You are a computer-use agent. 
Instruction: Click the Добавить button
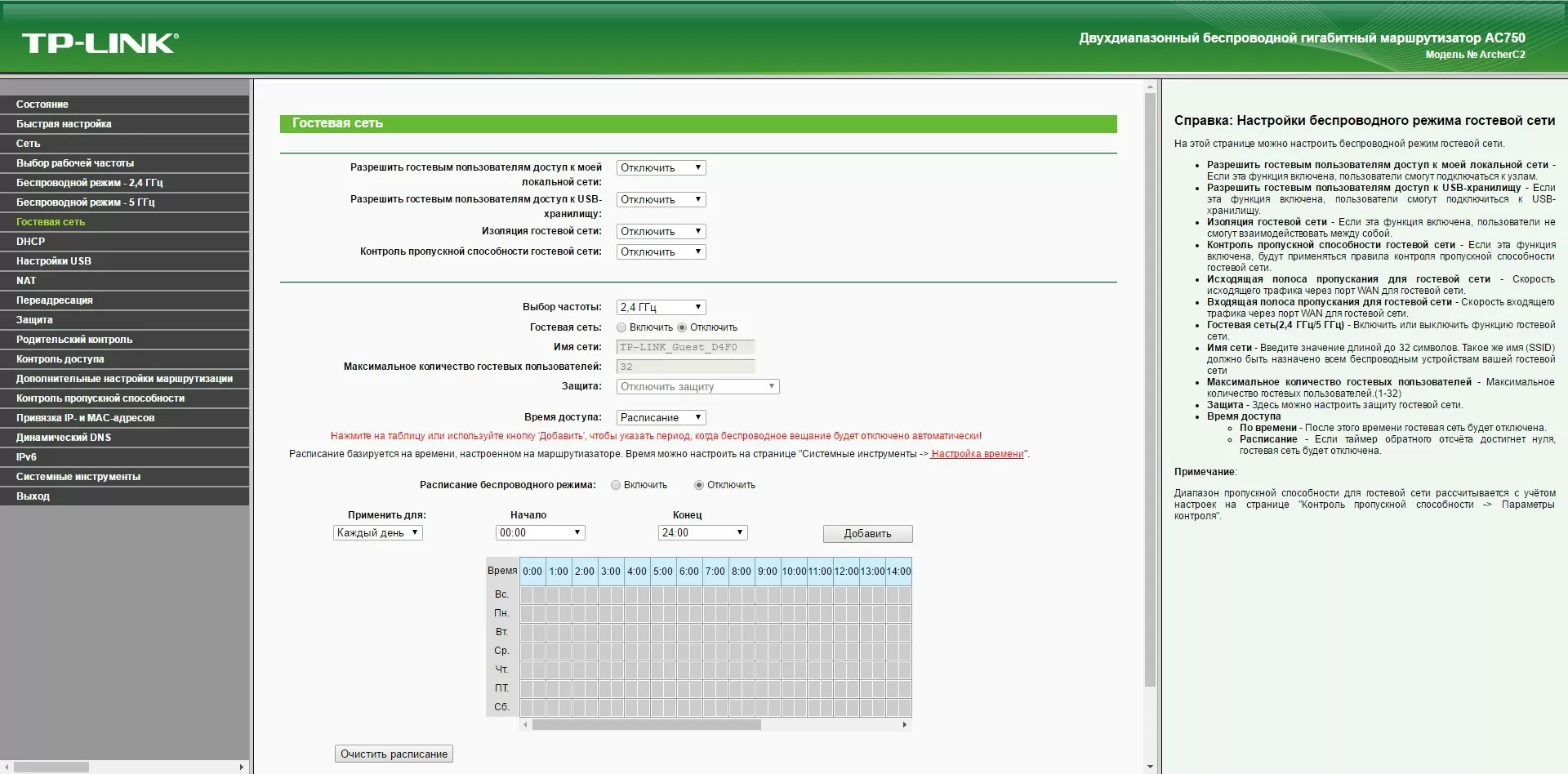click(x=867, y=534)
